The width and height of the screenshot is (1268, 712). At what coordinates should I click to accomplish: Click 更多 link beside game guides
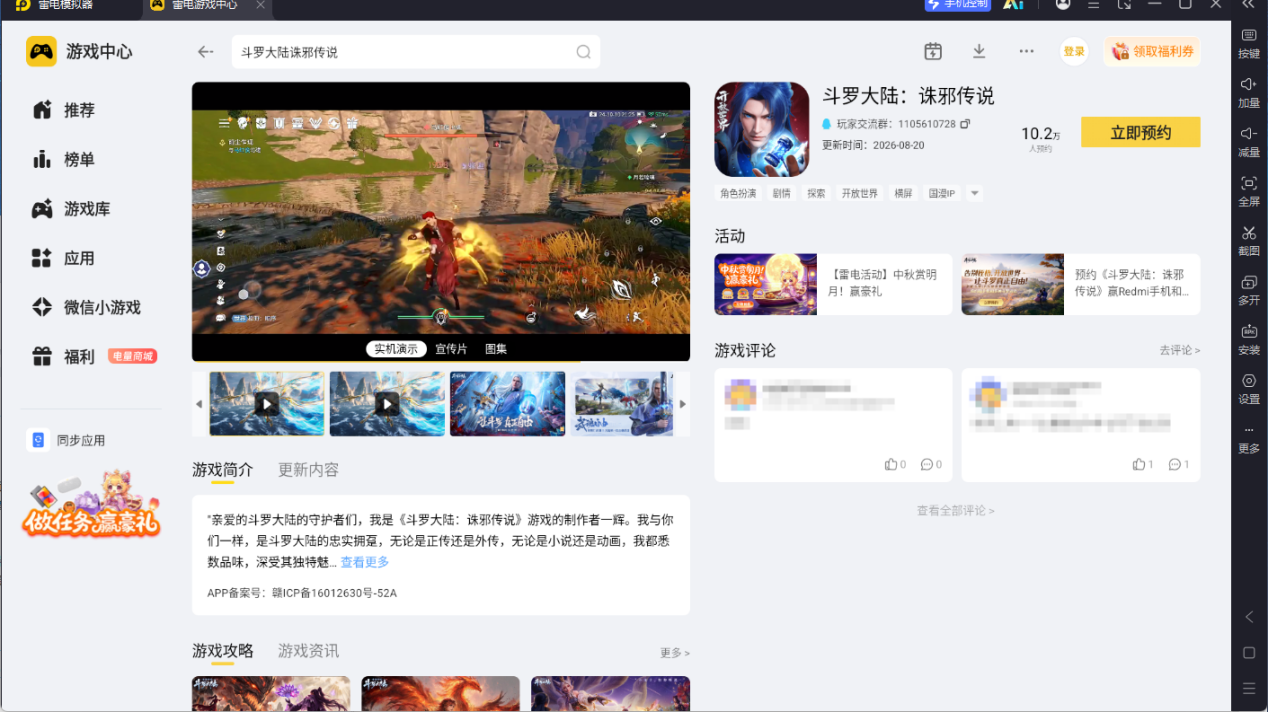pos(675,652)
